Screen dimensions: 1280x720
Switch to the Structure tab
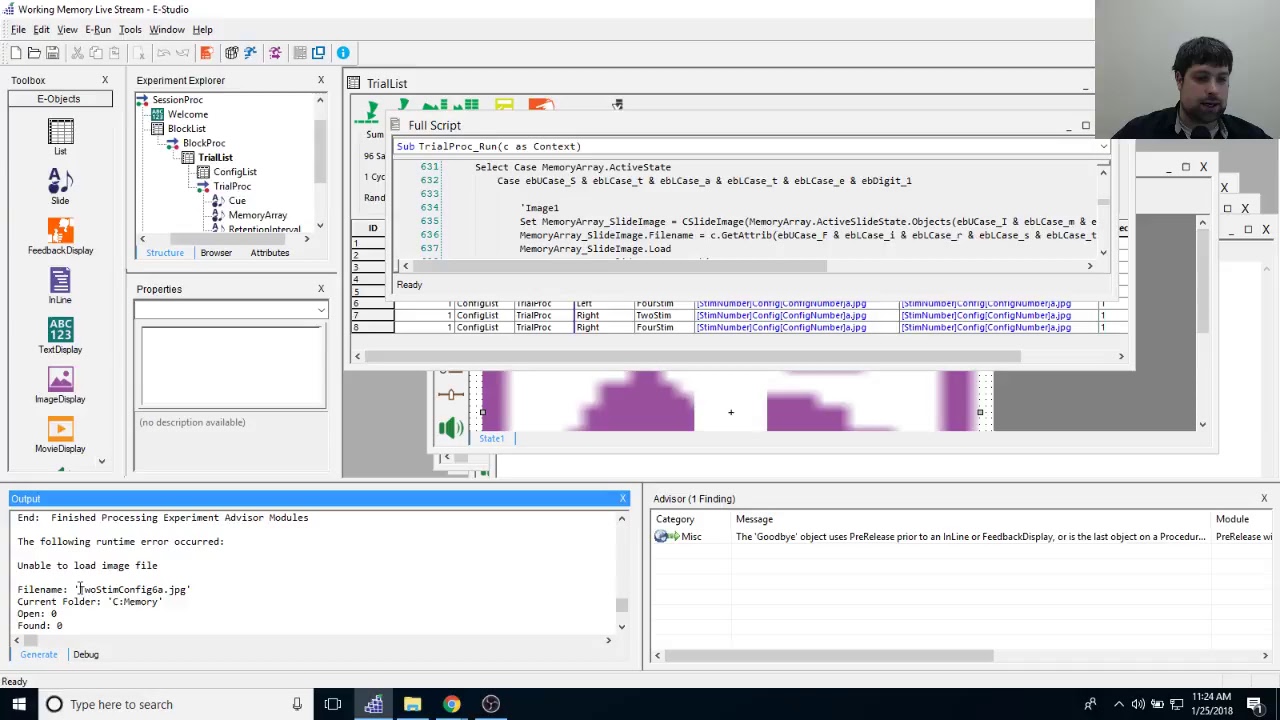pos(165,253)
